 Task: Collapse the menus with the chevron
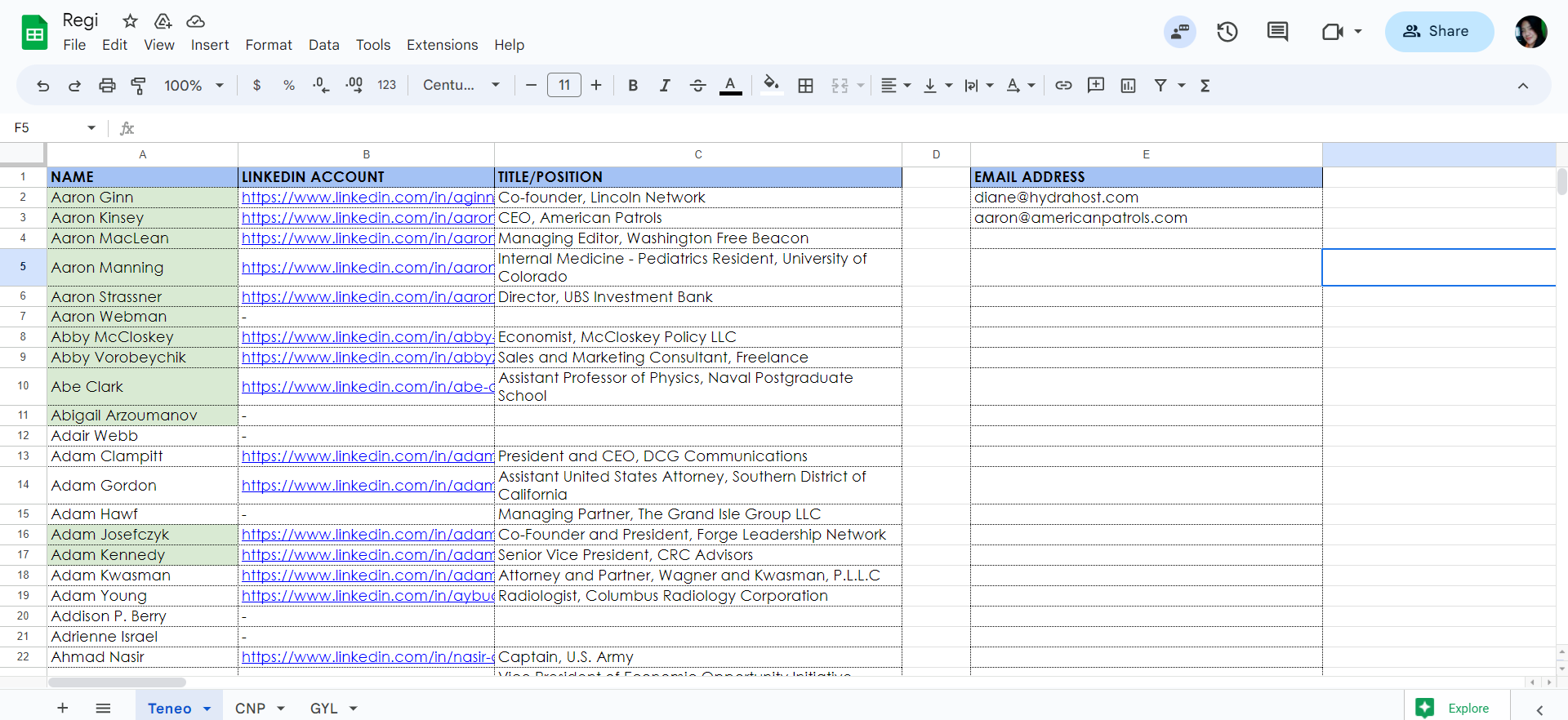click(x=1523, y=86)
